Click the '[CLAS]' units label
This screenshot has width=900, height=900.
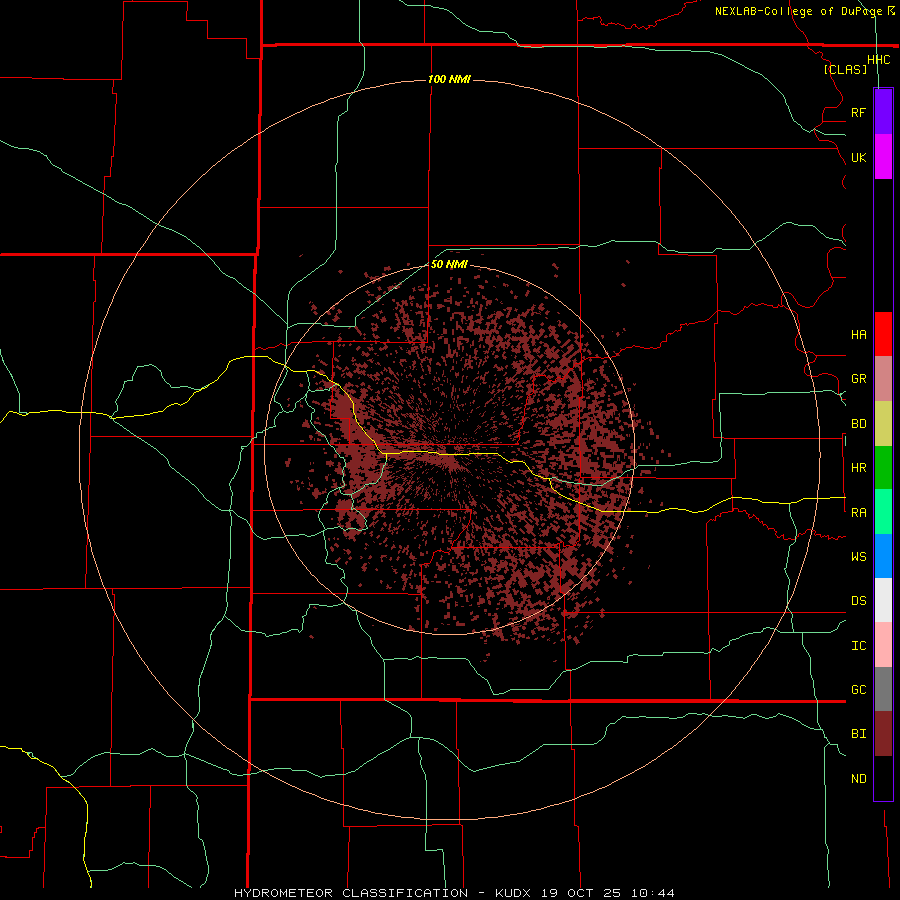pos(845,70)
